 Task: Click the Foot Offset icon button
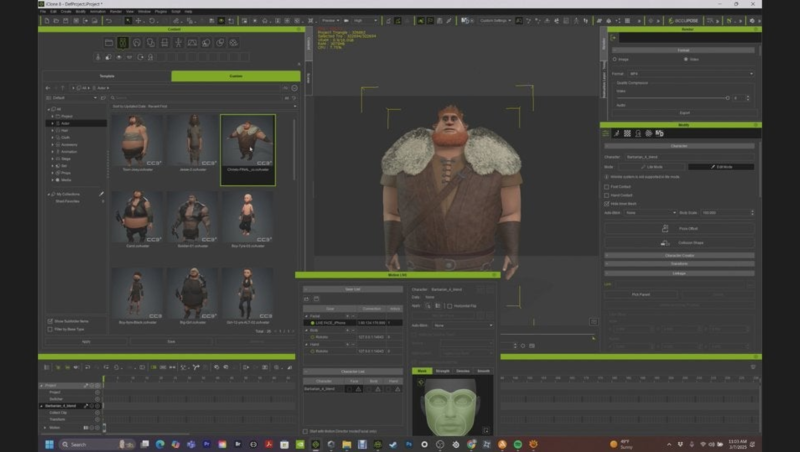666,228
